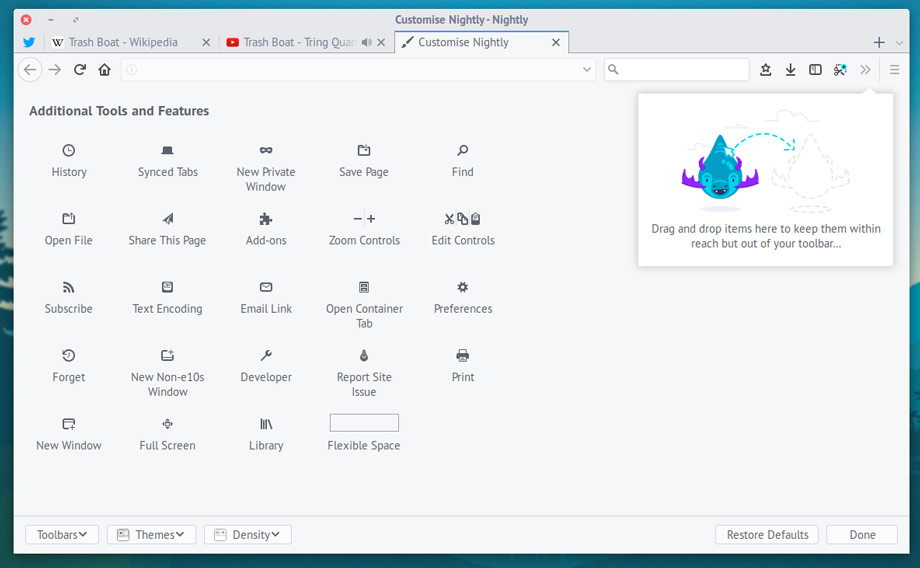Viewport: 920px width, 568px height.
Task: Show URL bar history dropdown arrow
Action: coord(587,70)
